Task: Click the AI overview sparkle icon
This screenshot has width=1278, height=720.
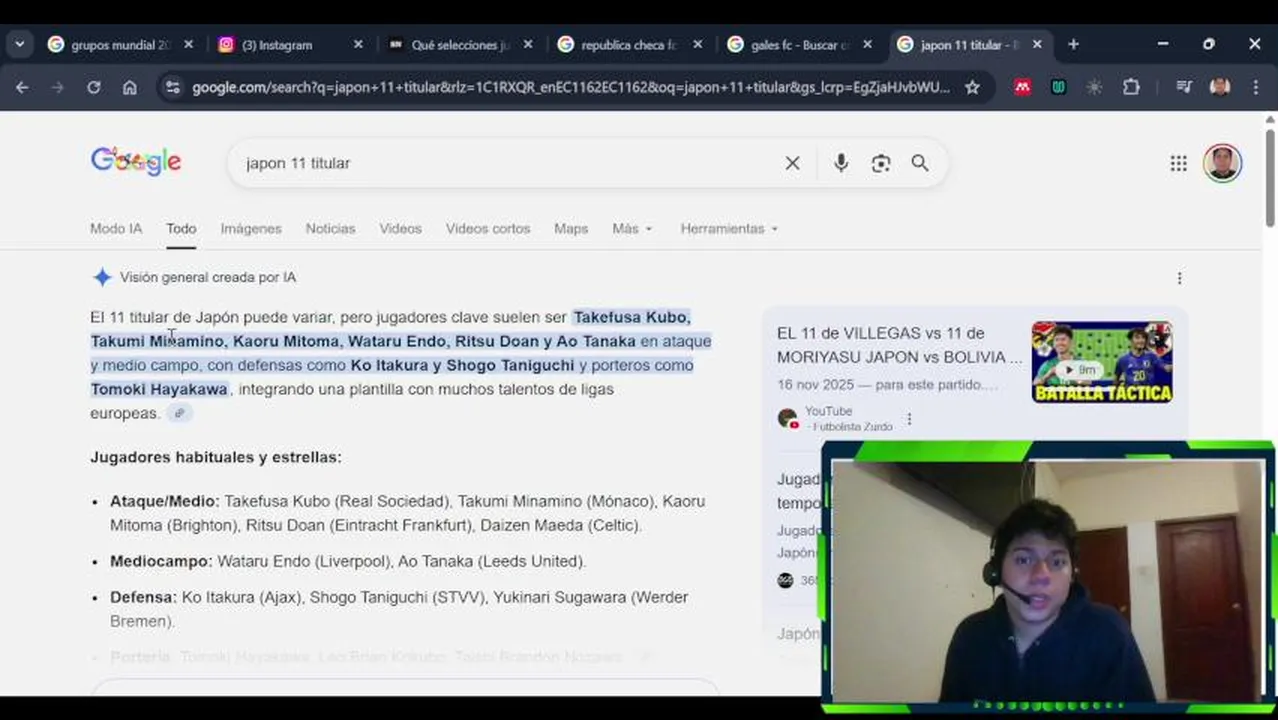Action: coord(102,277)
